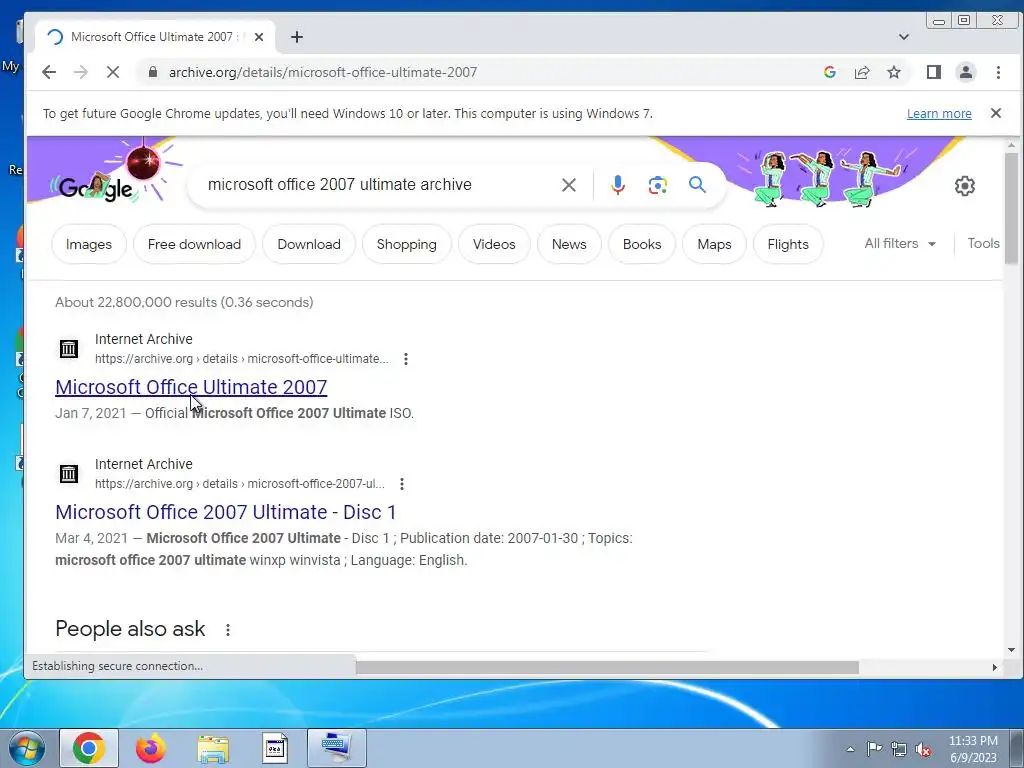Open the Action Center flag icon
1024x768 pixels.
click(x=874, y=749)
